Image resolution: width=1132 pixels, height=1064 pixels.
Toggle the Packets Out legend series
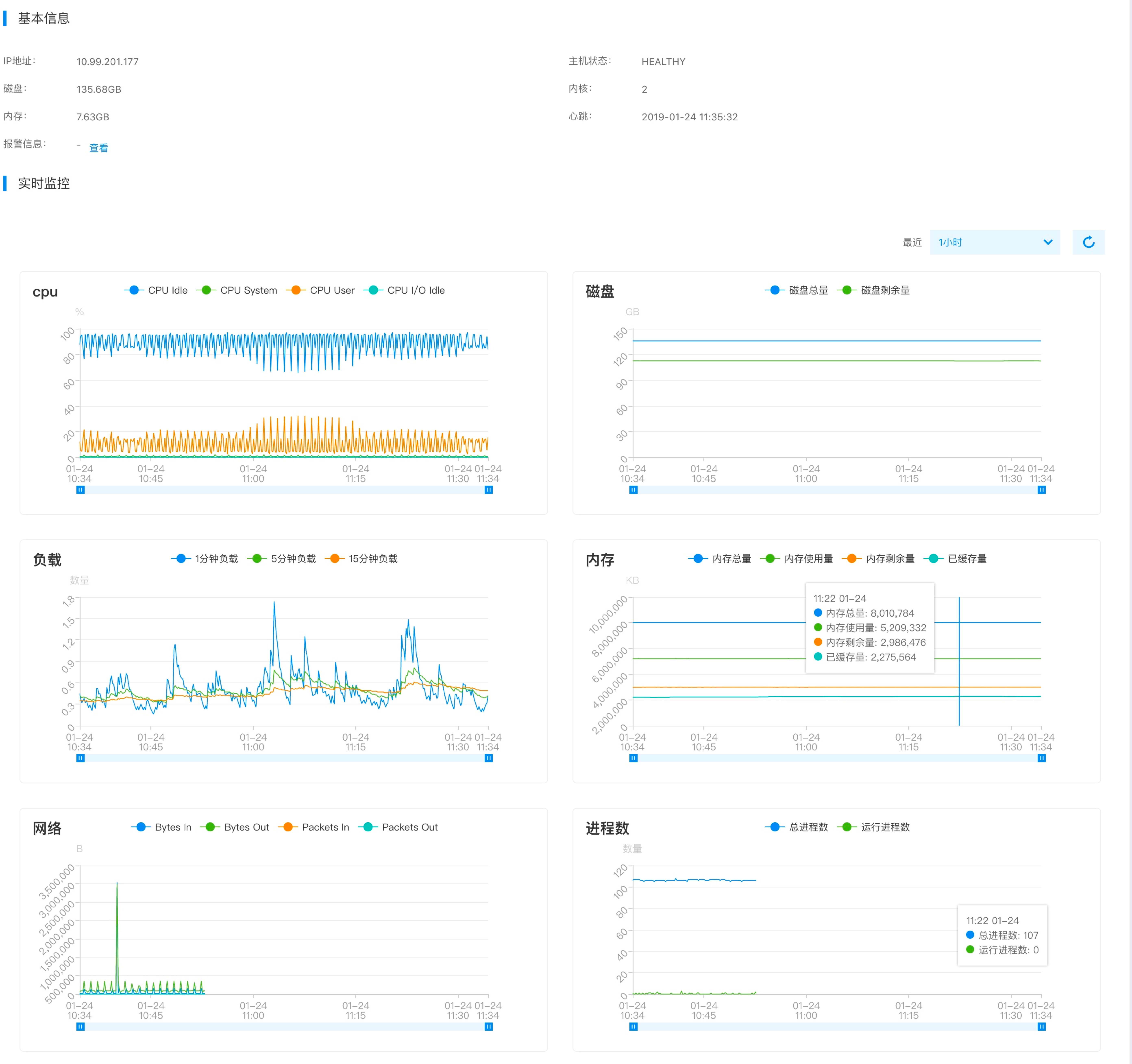pyautogui.click(x=398, y=827)
